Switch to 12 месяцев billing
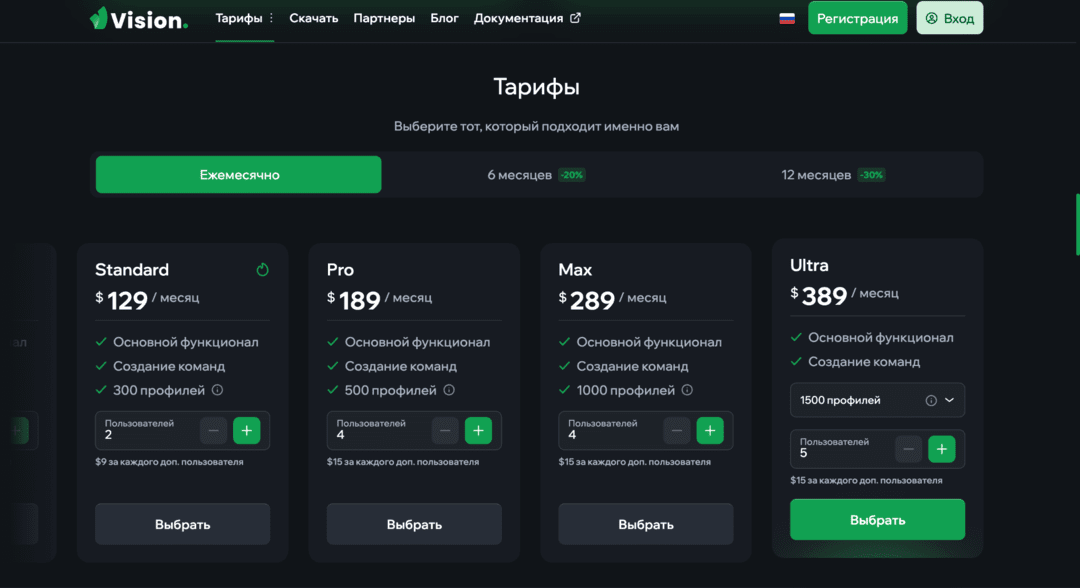Viewport: 1080px width, 588px height. (833, 175)
